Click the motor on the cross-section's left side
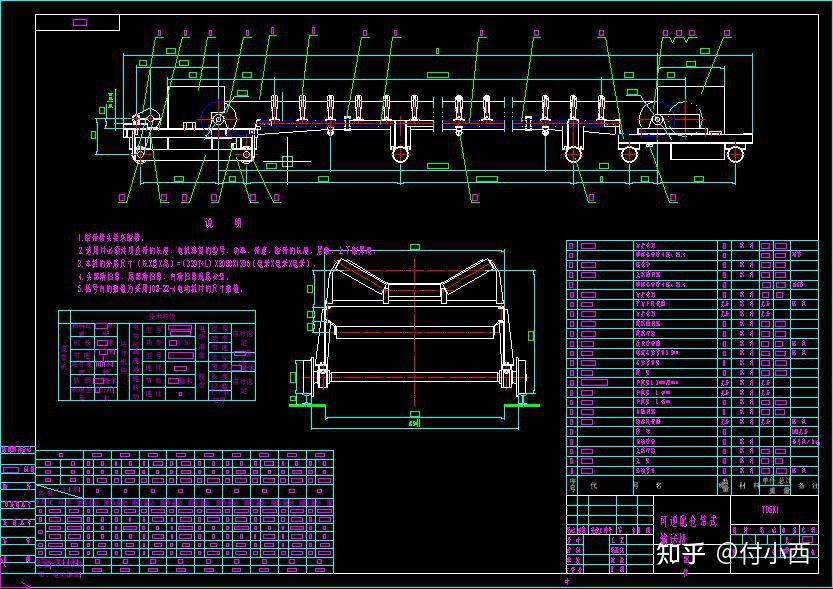The height and width of the screenshot is (589, 833). 301,376
